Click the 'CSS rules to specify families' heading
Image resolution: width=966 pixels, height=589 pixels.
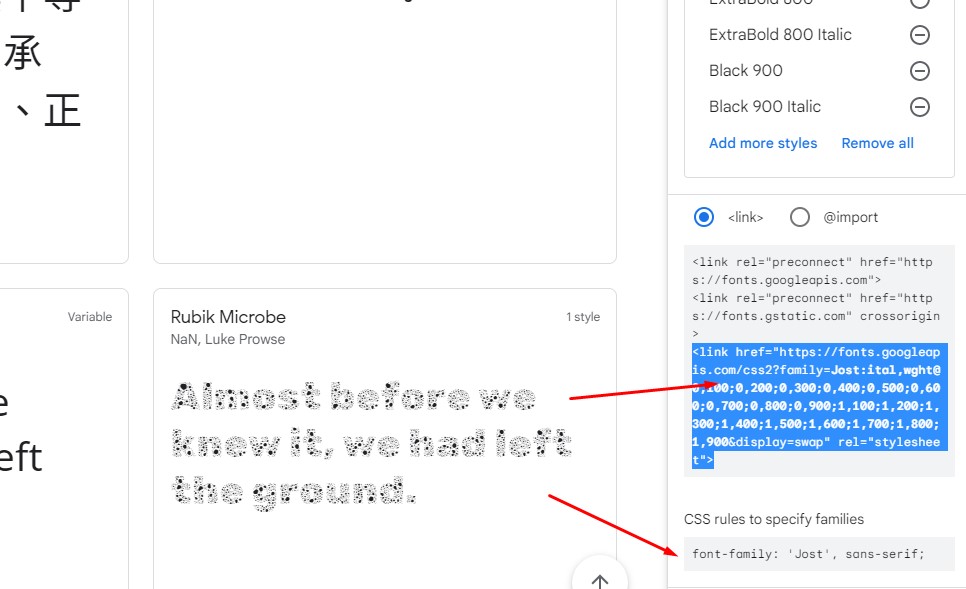pyautogui.click(x=774, y=519)
